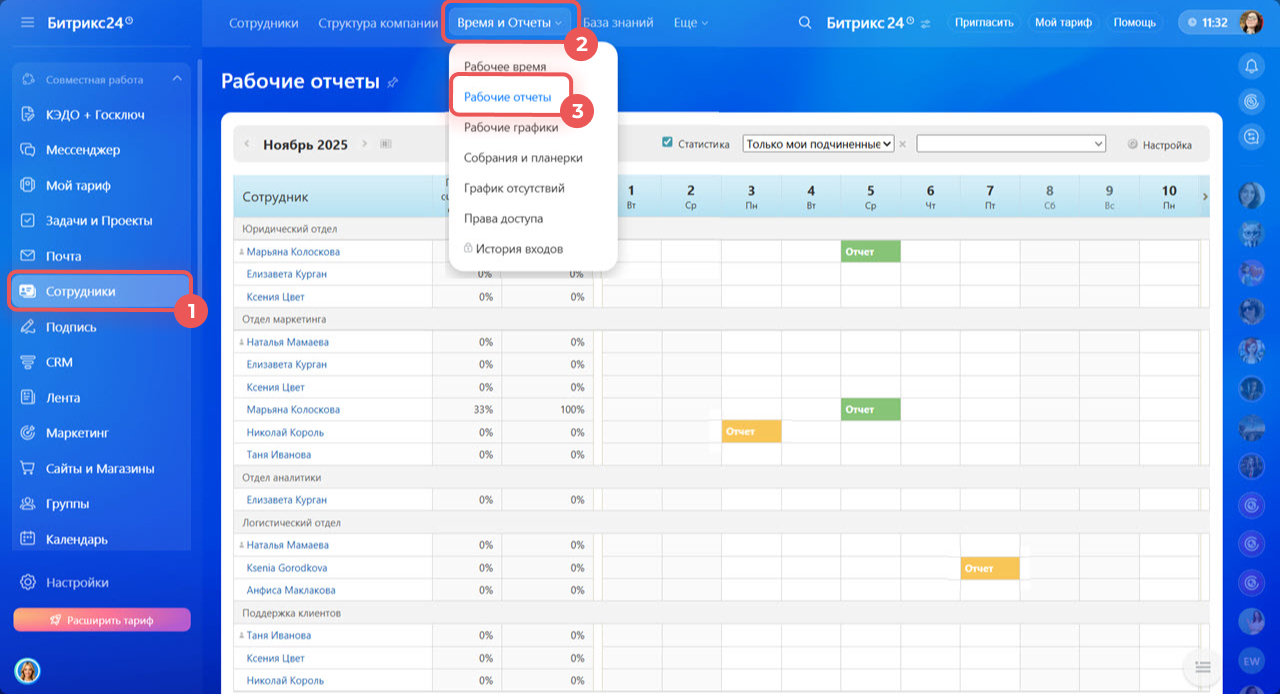The width and height of the screenshot is (1280, 694).
Task: Click the search magnifier icon in header
Action: tap(805, 23)
